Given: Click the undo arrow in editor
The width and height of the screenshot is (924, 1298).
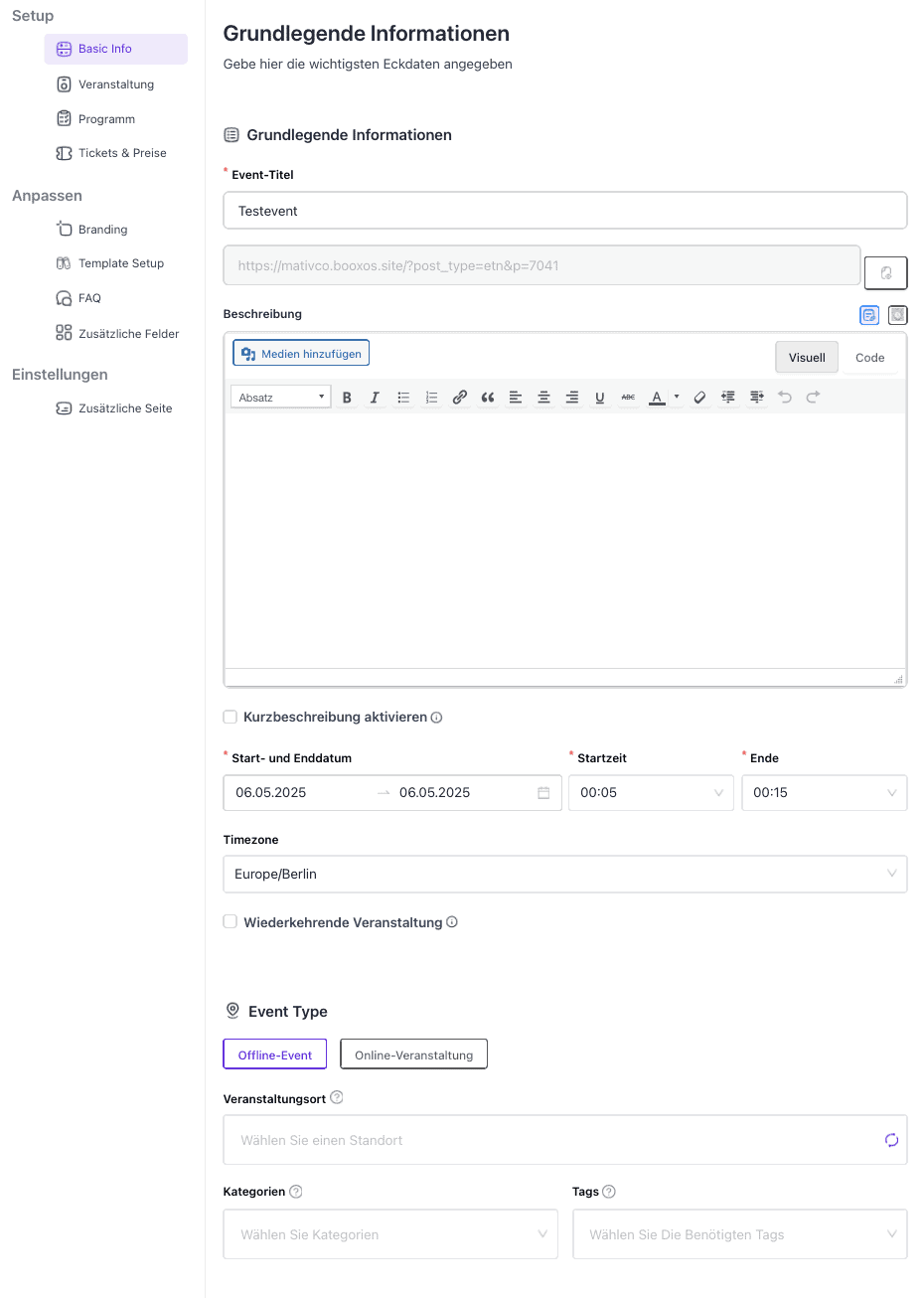Looking at the screenshot, I should point(785,398).
